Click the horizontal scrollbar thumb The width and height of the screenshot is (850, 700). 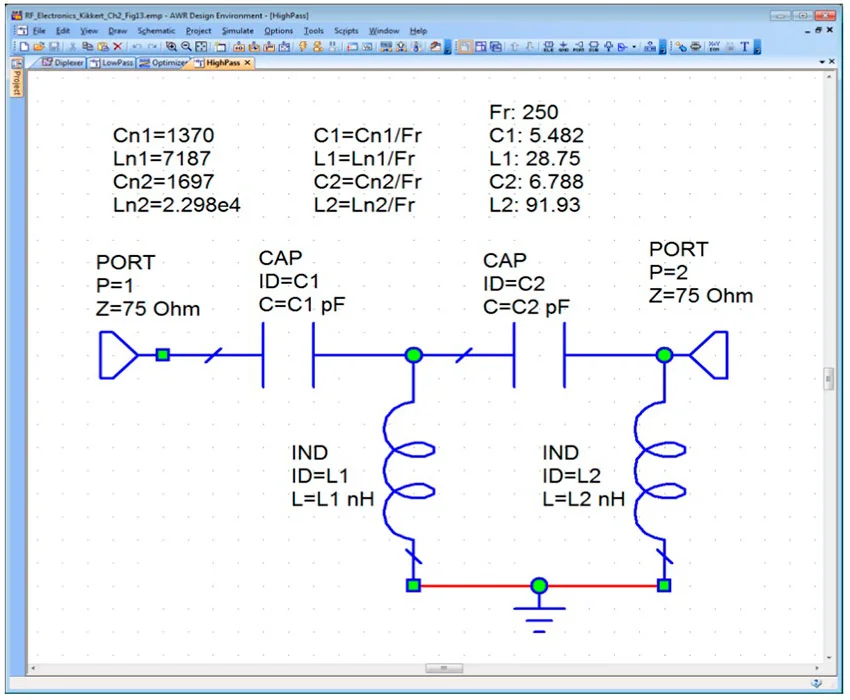coord(443,668)
